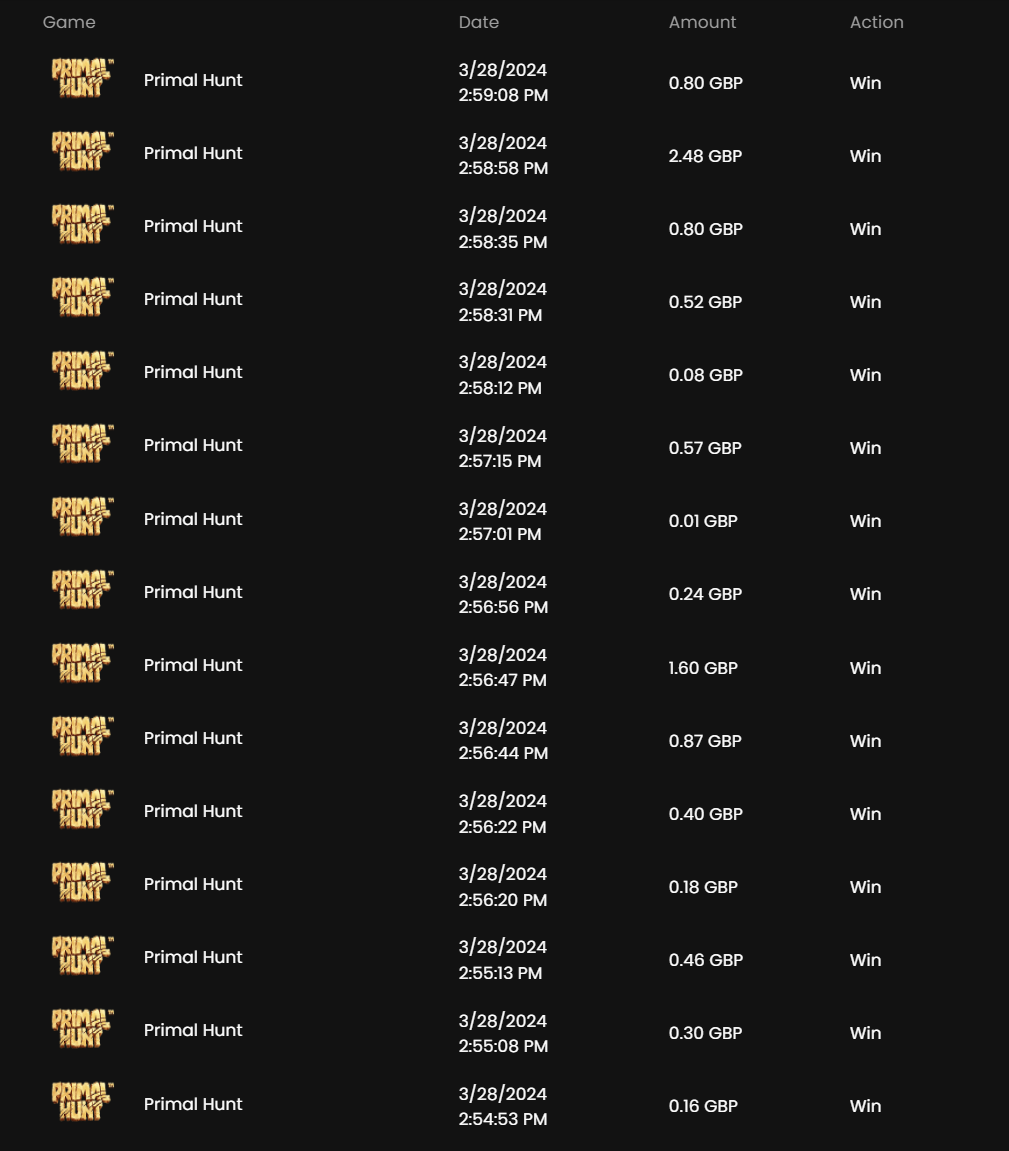This screenshot has height=1151, width=1009.
Task: Click Primal Hunt icon for 2.48 GBP win
Action: (x=82, y=154)
